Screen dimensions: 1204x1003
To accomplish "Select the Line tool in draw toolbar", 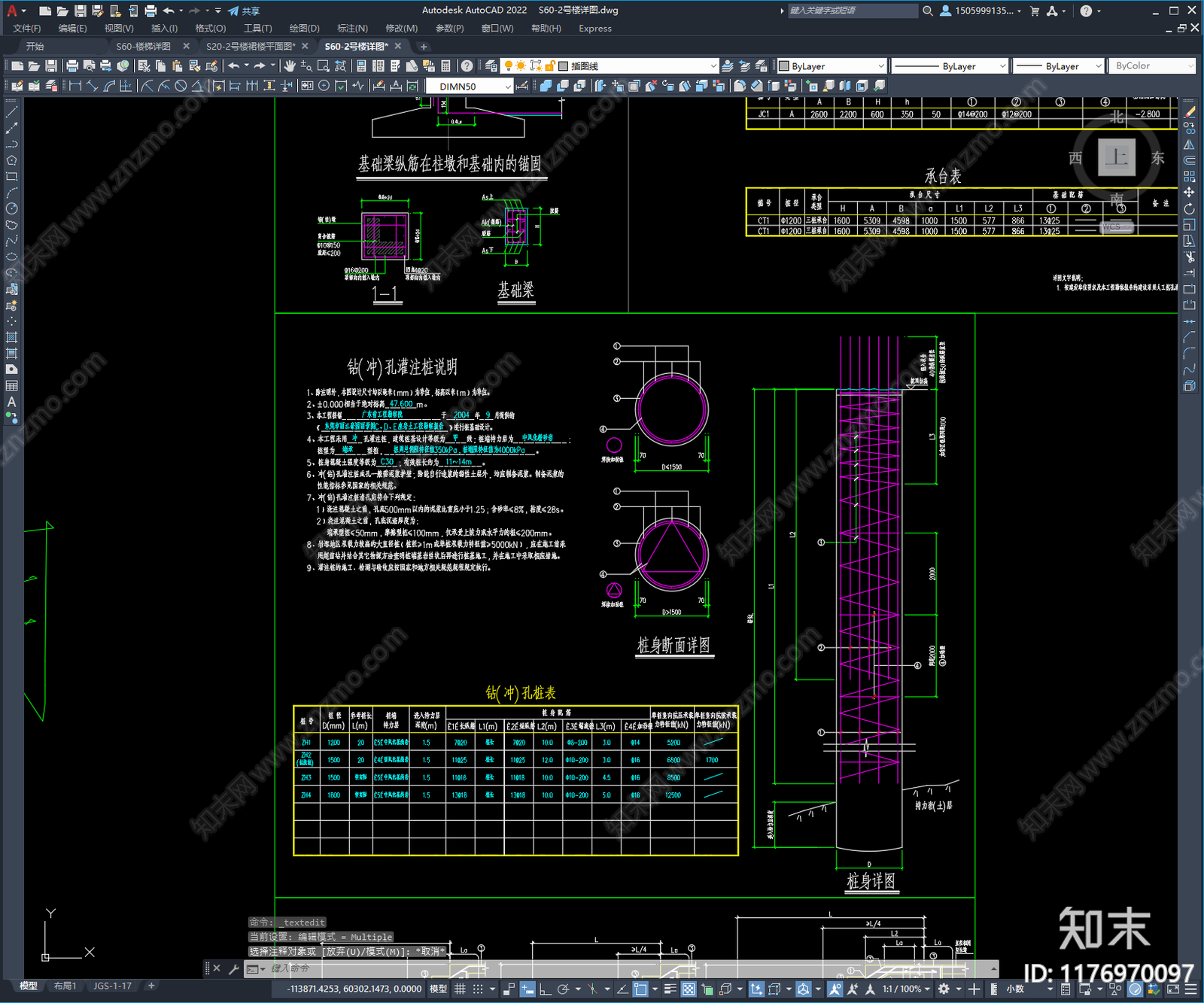I will click(x=11, y=112).
